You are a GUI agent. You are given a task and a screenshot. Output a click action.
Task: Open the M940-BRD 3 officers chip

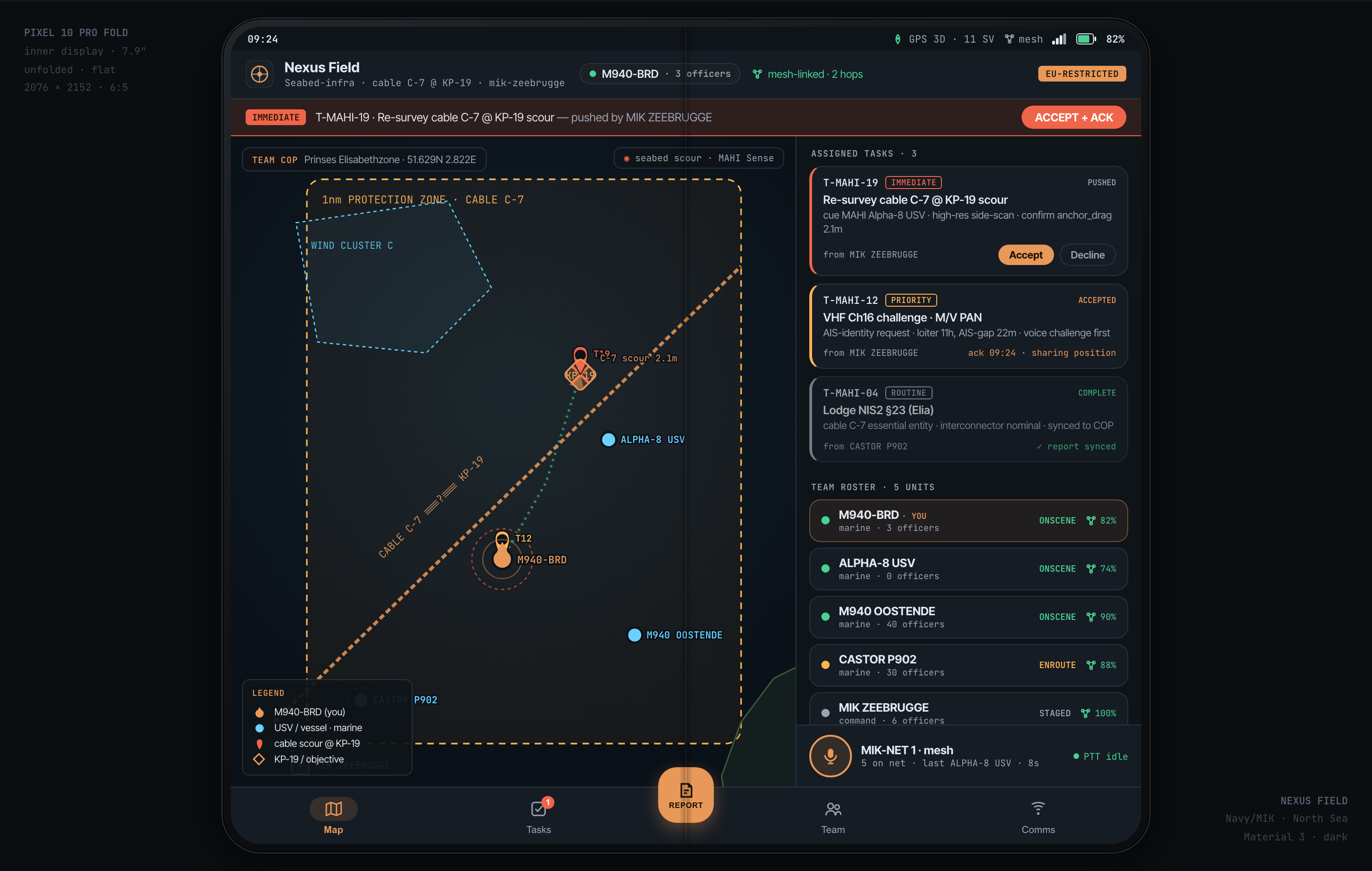(x=660, y=74)
